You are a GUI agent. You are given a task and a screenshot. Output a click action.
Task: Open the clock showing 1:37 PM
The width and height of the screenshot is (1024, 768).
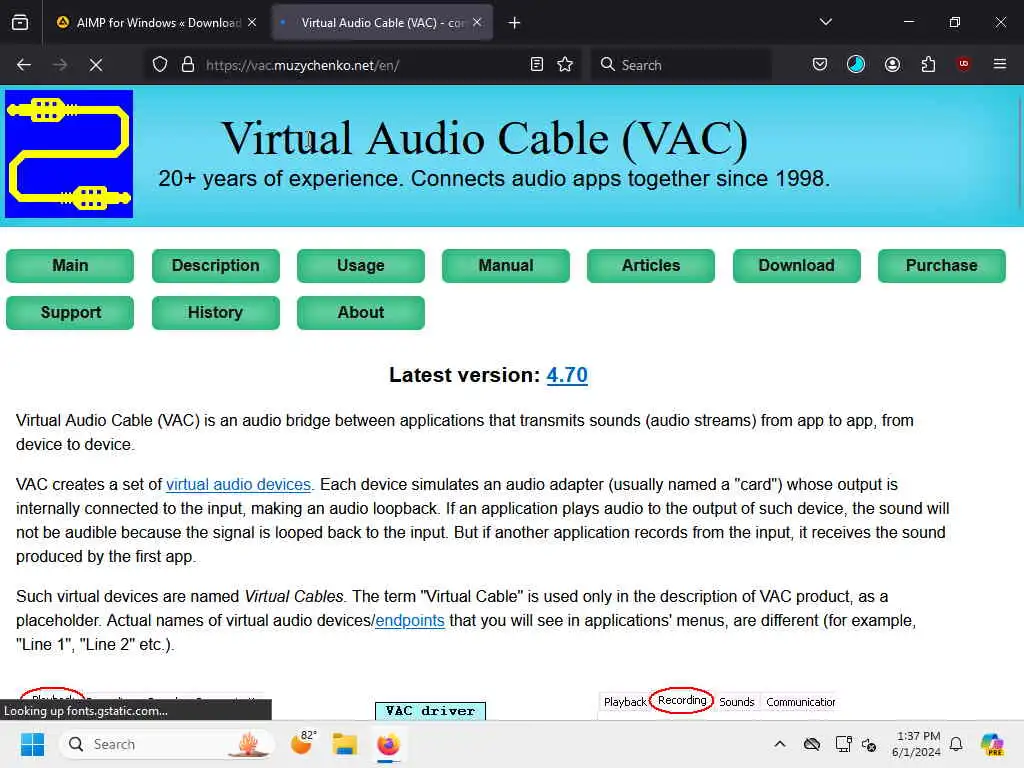pyautogui.click(x=917, y=744)
